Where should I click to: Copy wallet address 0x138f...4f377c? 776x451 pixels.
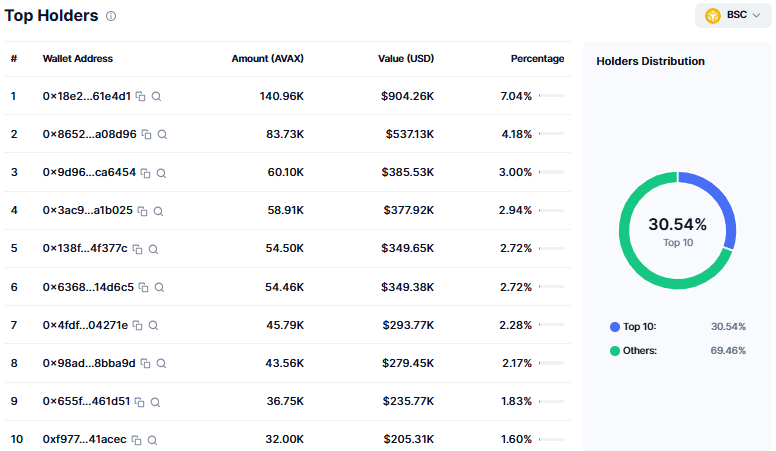click(x=138, y=249)
